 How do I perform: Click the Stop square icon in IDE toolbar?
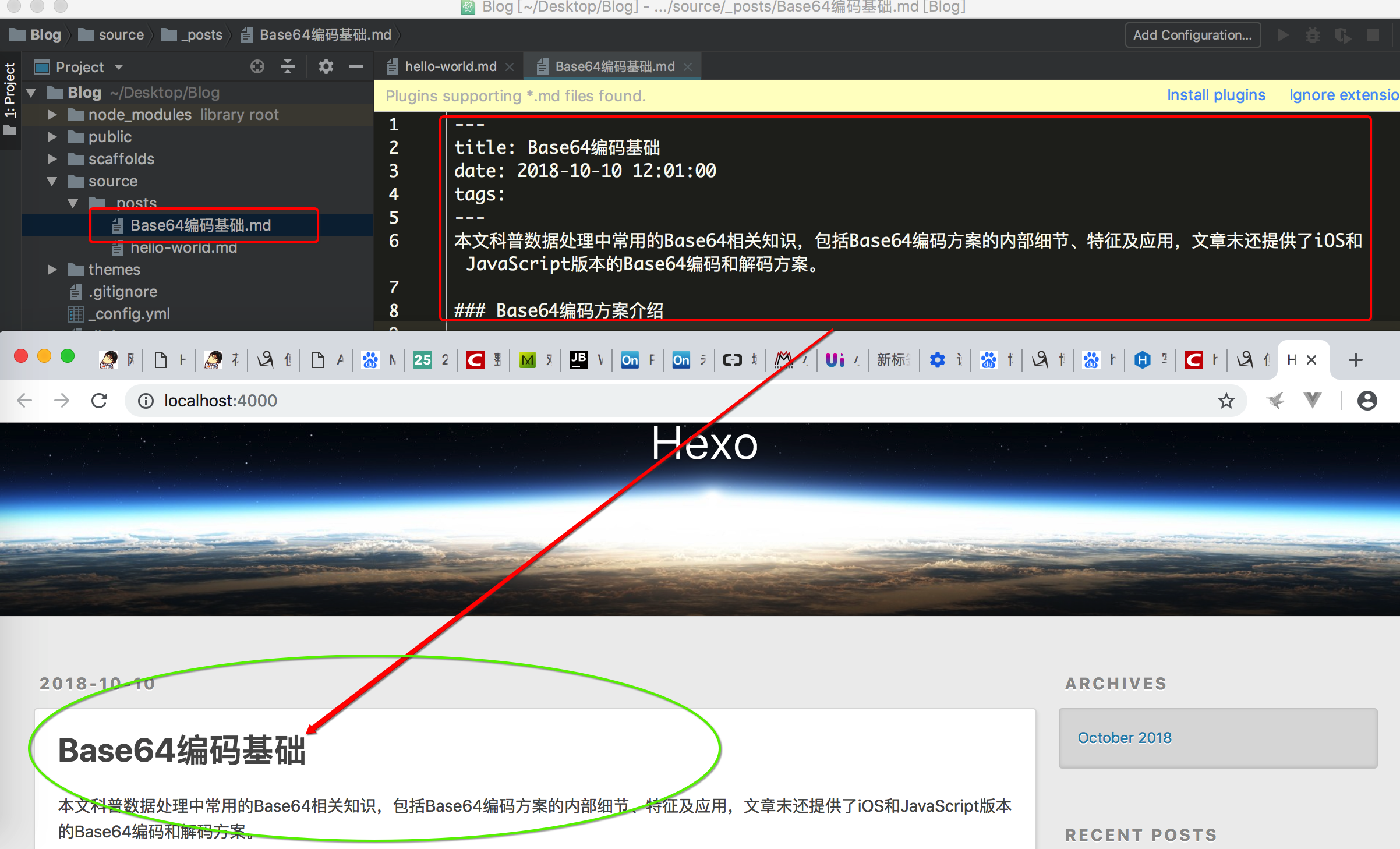pos(1373,36)
